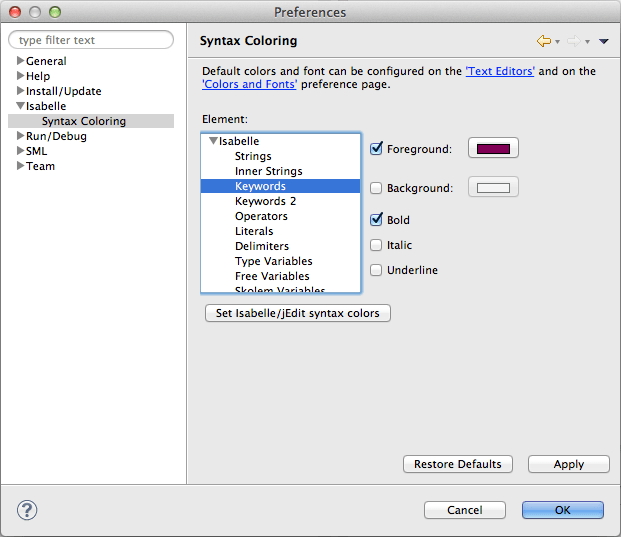The image size is (621, 537).
Task: Select the Skolem Variables element
Action: [280, 289]
